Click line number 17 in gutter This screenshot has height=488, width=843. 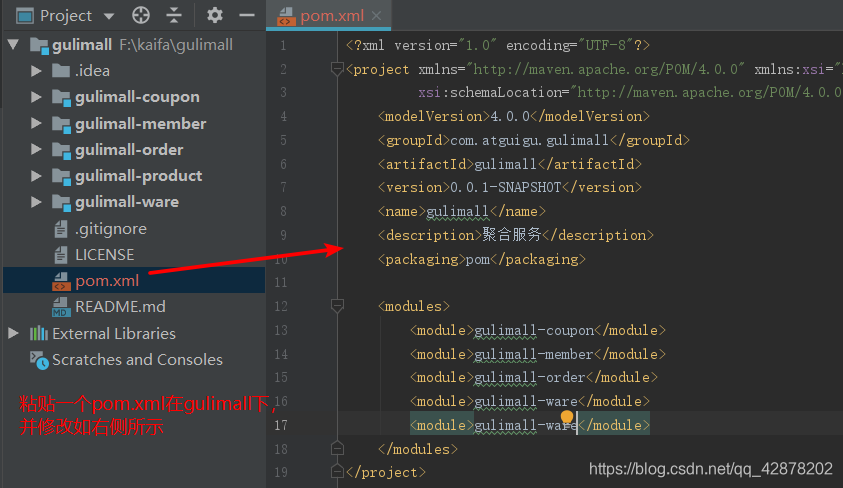pyautogui.click(x=281, y=425)
